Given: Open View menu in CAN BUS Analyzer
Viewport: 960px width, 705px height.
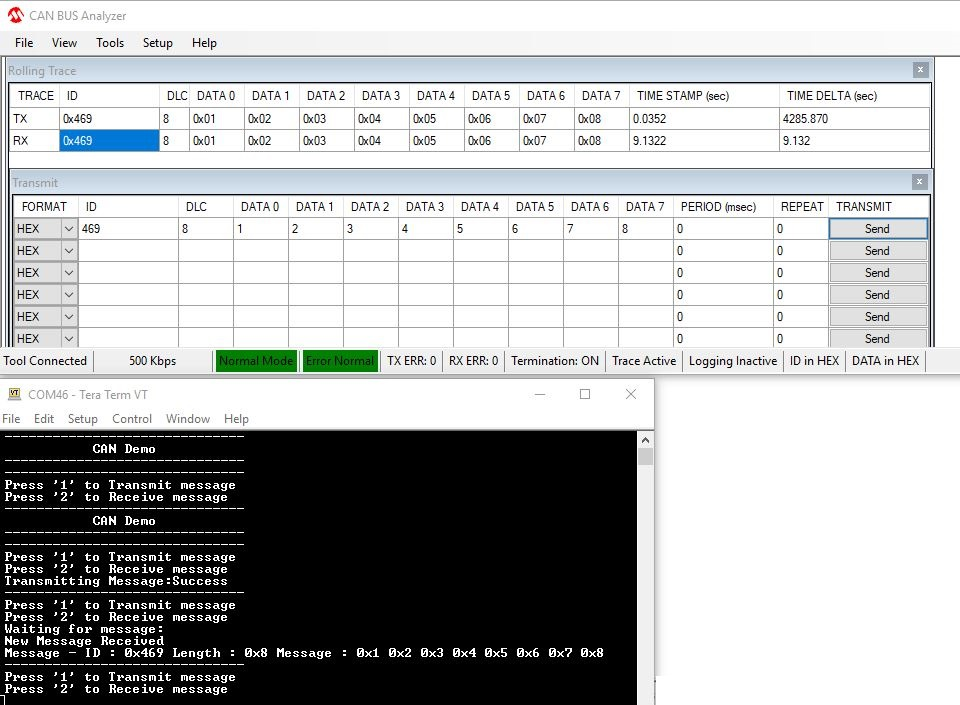Looking at the screenshot, I should [64, 43].
